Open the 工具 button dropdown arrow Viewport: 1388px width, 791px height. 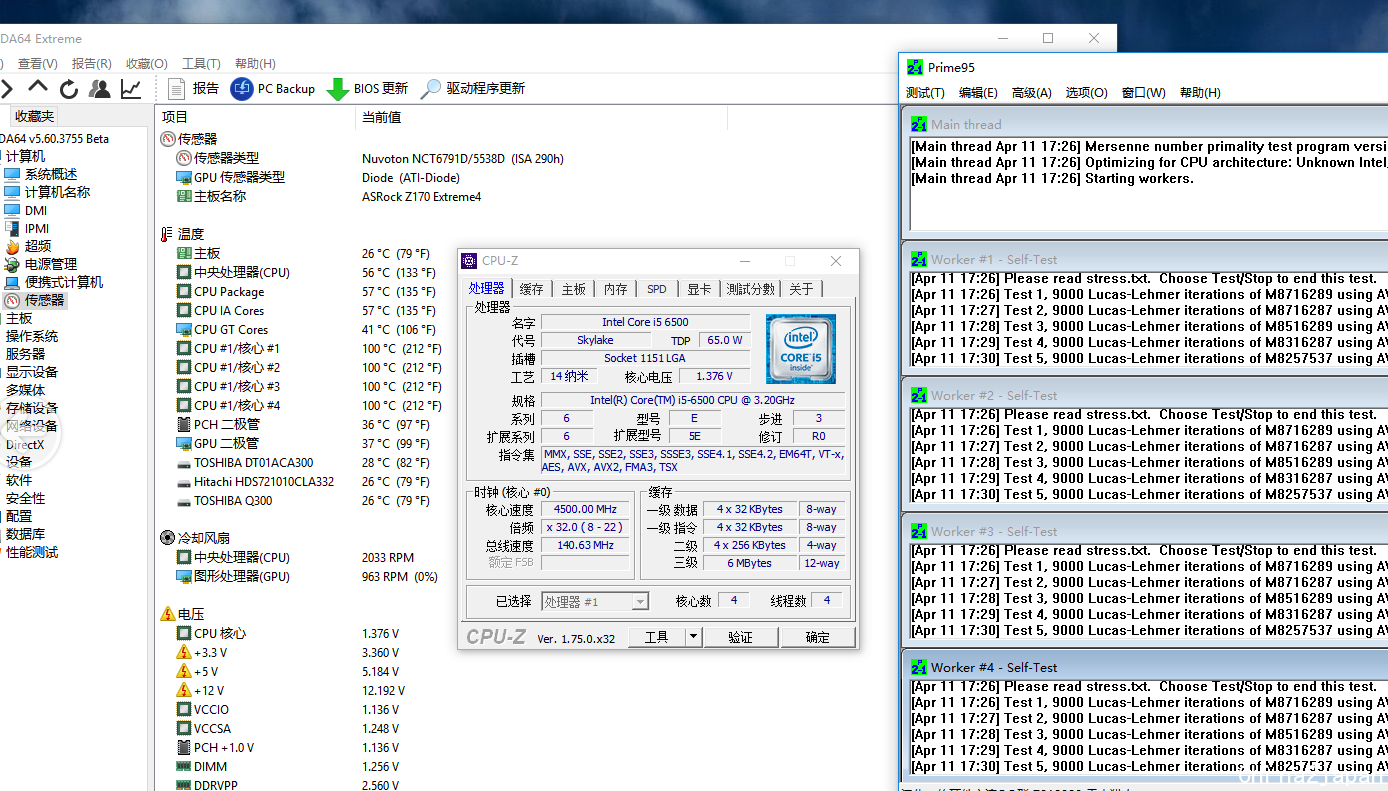pos(692,637)
